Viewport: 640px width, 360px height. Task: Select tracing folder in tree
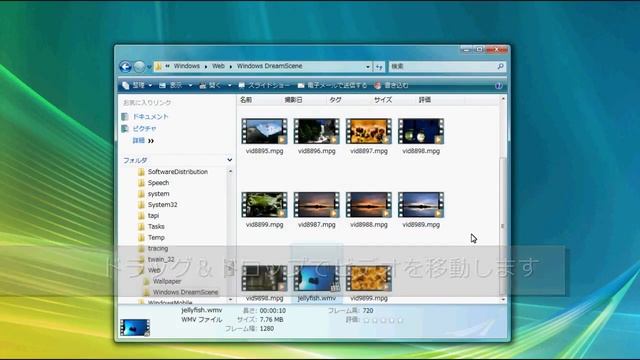[x=158, y=249]
